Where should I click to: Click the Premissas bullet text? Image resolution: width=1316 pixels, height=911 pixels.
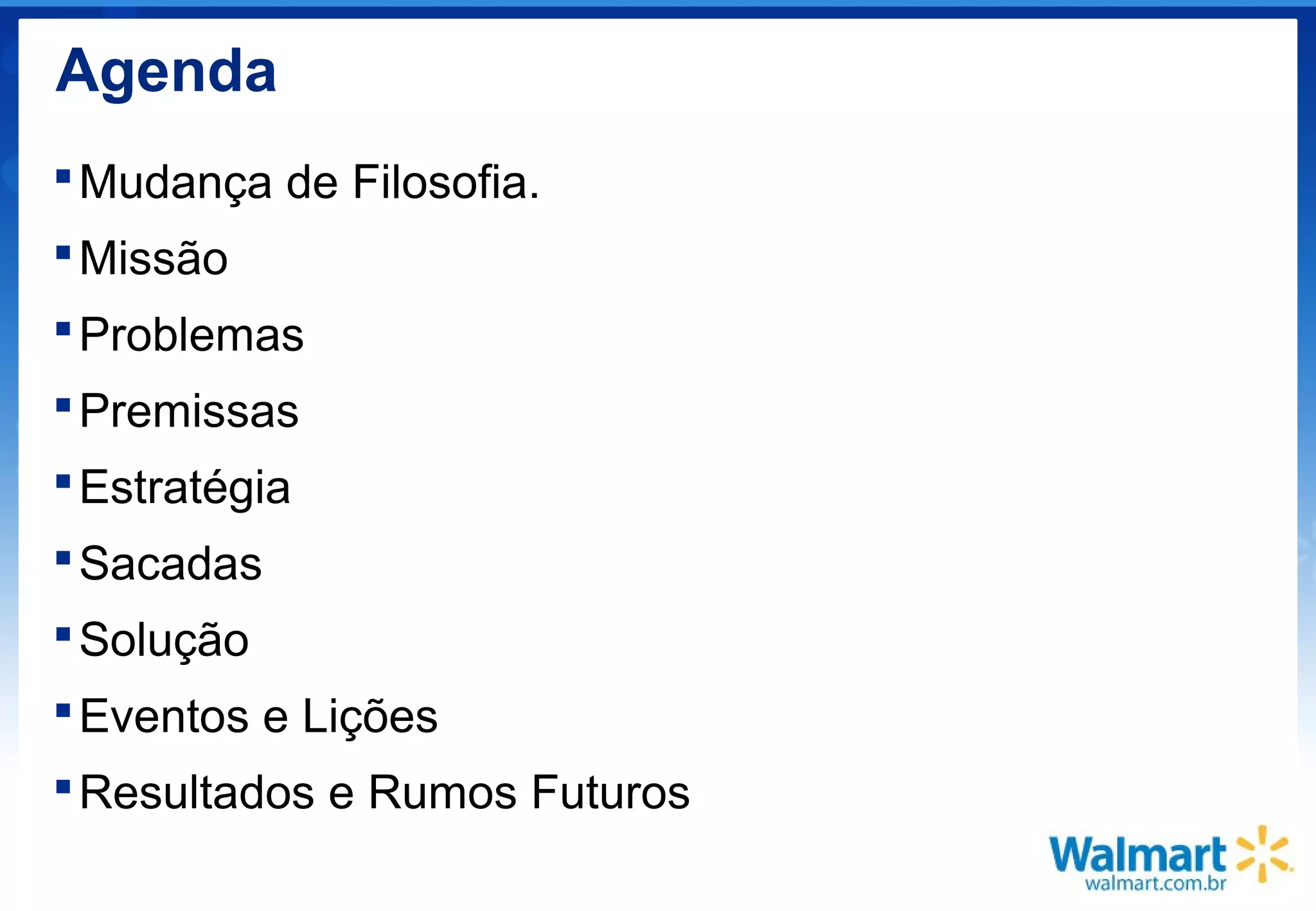click(x=189, y=411)
